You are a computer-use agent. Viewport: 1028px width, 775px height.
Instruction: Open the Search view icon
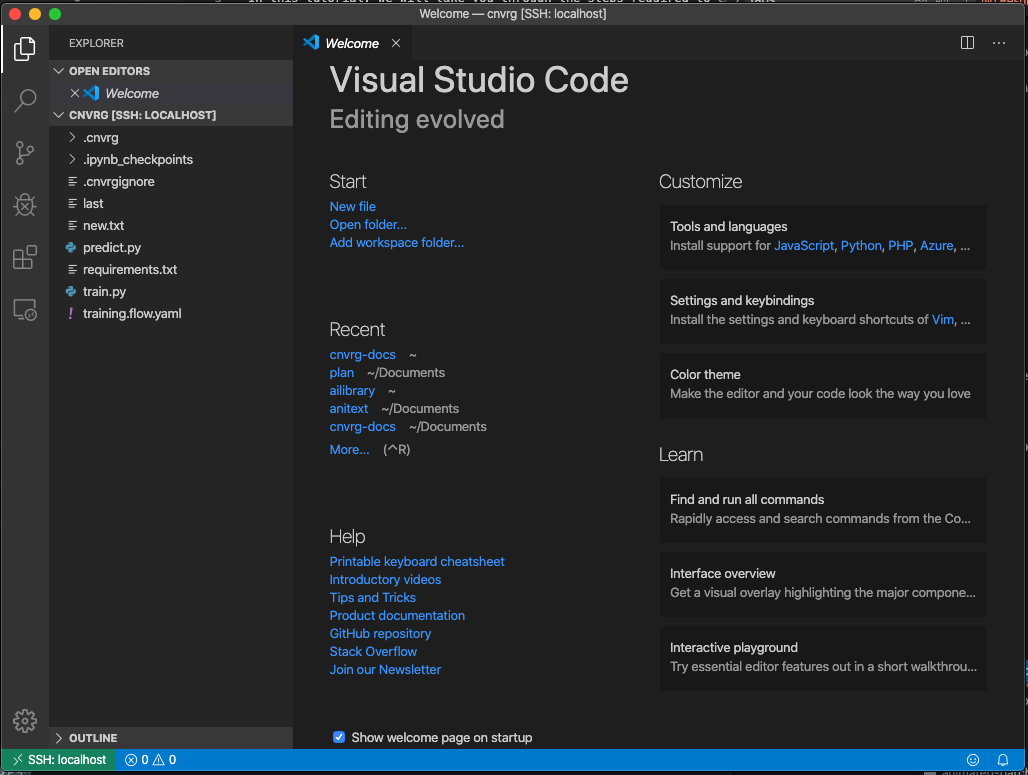[25, 100]
